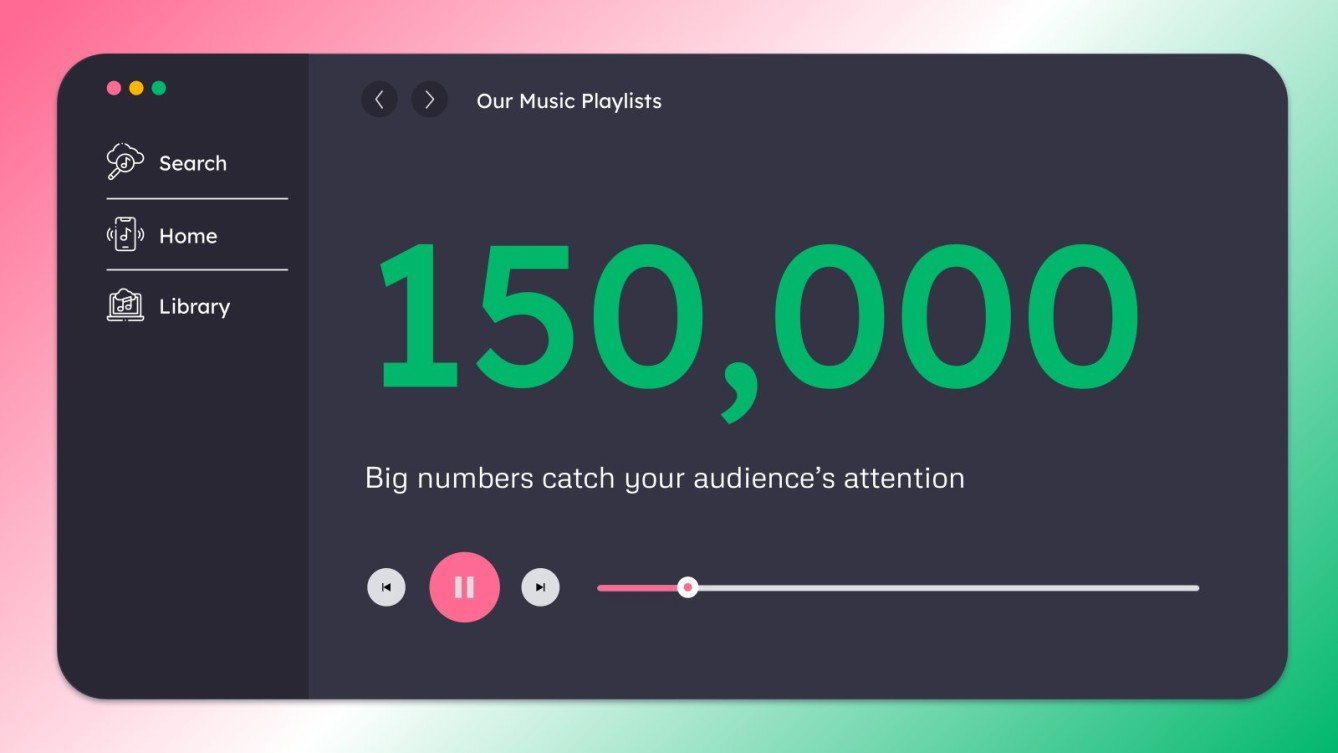Click the back navigation chevron
The width and height of the screenshot is (1338, 753).
[379, 99]
